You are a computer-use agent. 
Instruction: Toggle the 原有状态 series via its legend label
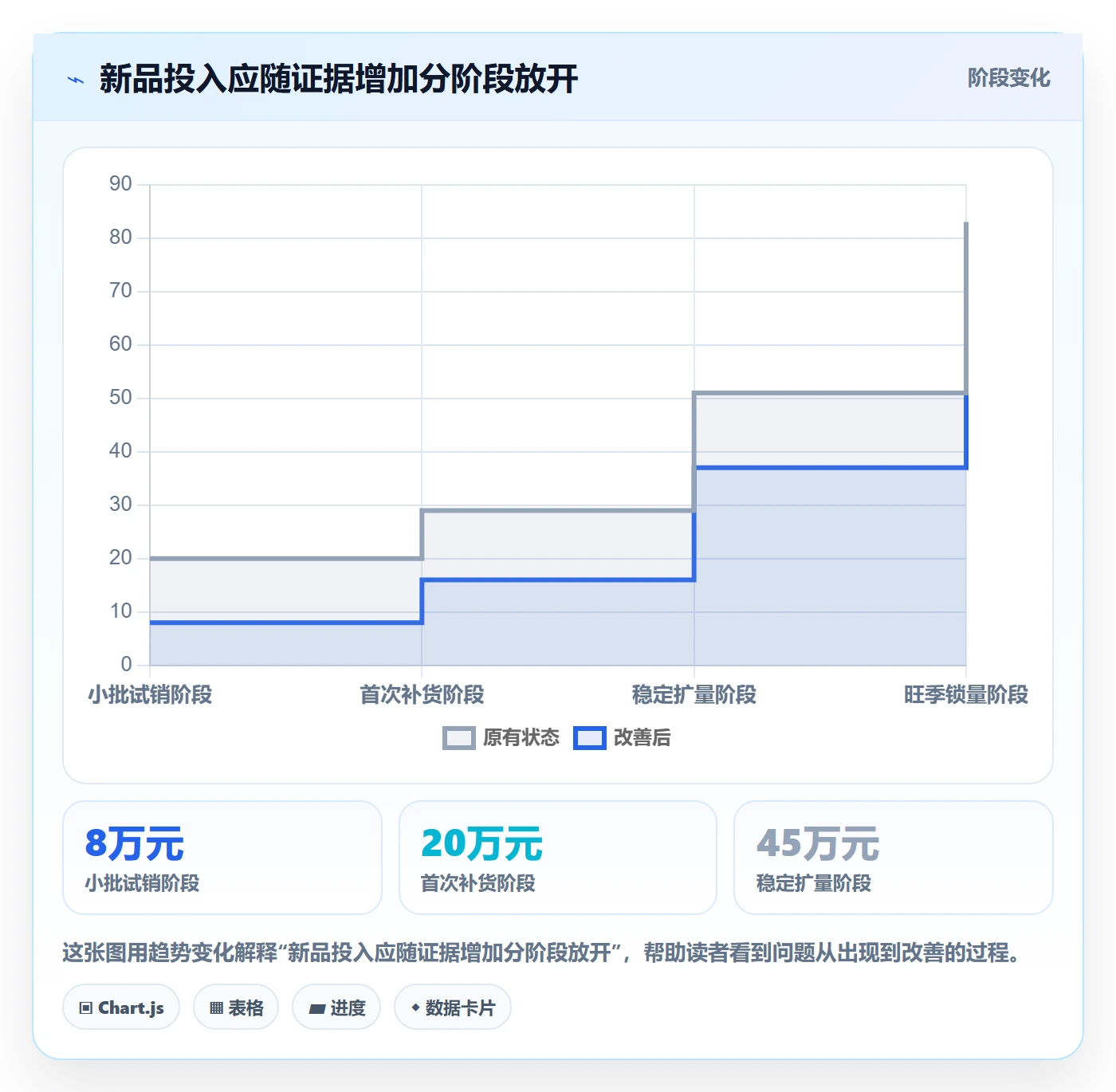click(x=521, y=738)
